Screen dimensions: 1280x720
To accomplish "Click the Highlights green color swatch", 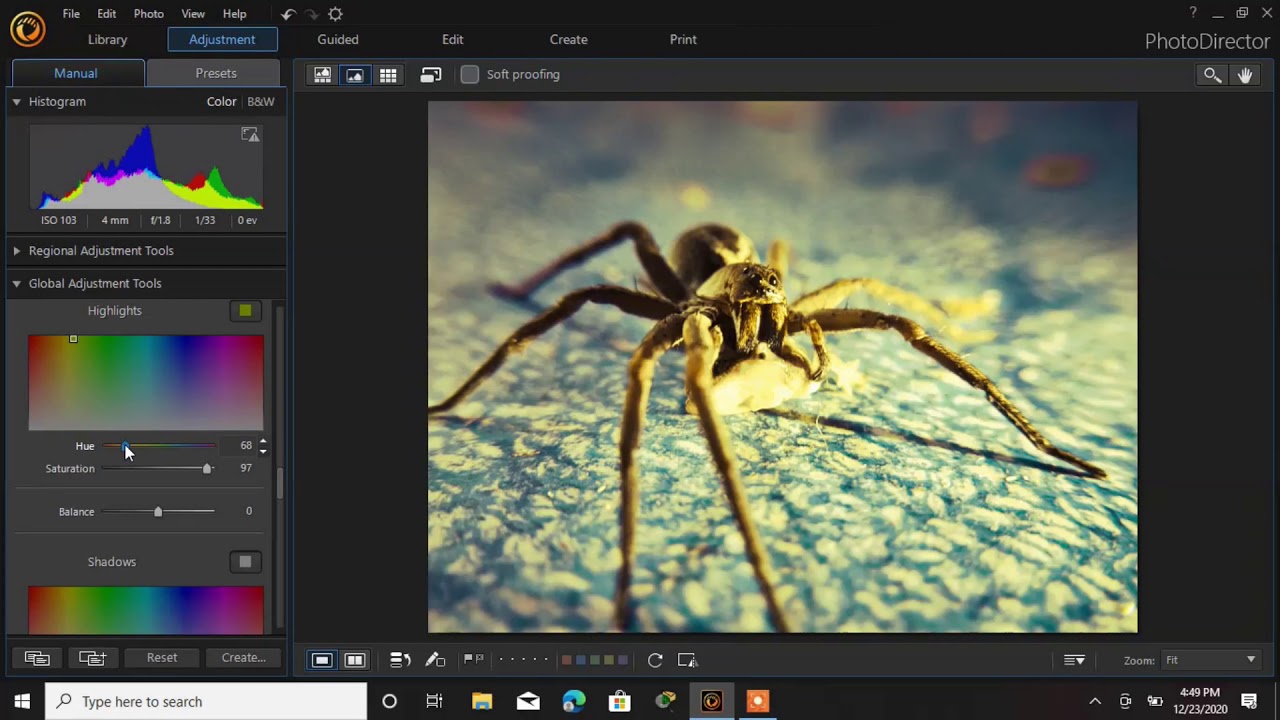I will 245,311.
